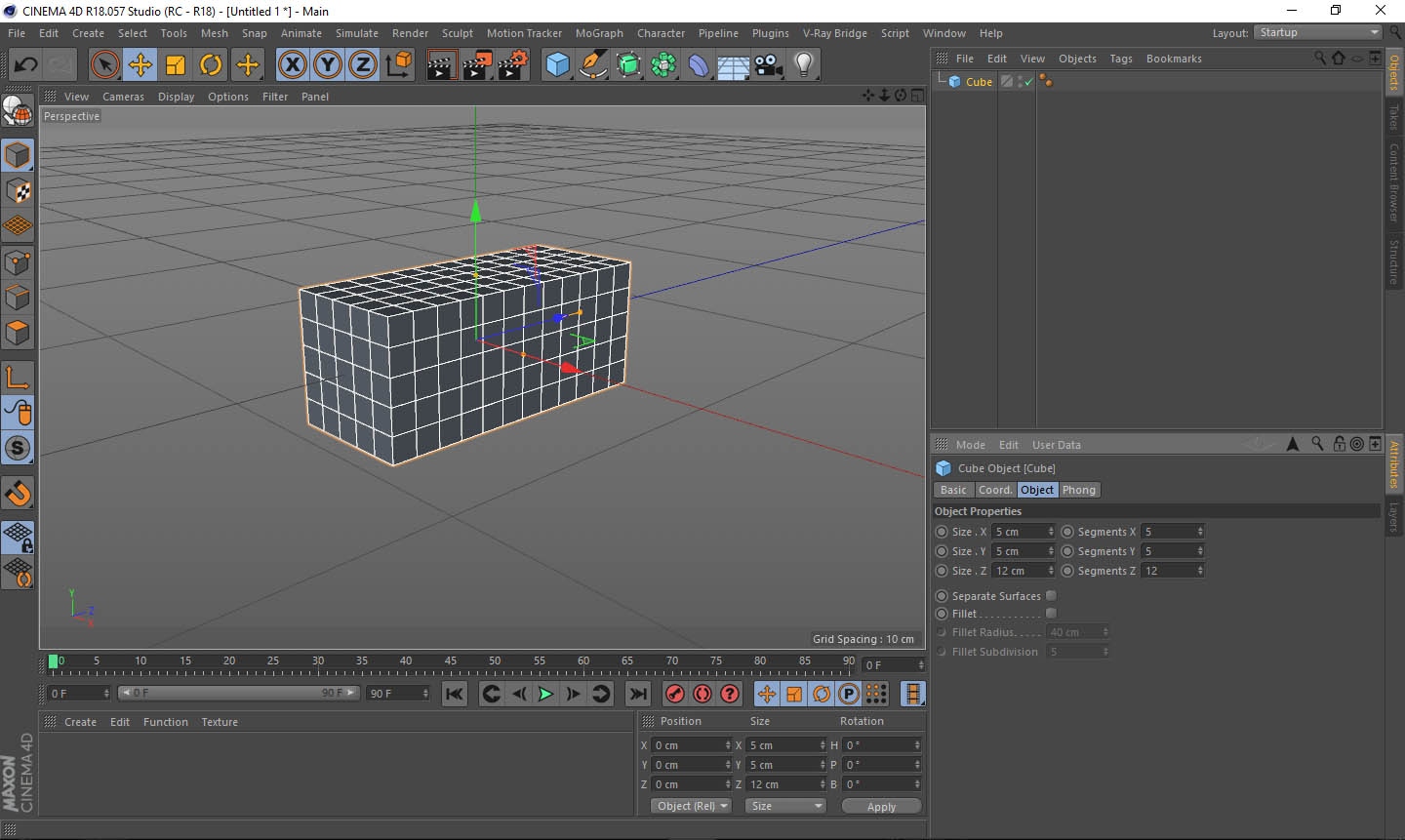Enable Polygons mode in left sidebar
This screenshot has width=1405, height=840.
(x=18, y=333)
